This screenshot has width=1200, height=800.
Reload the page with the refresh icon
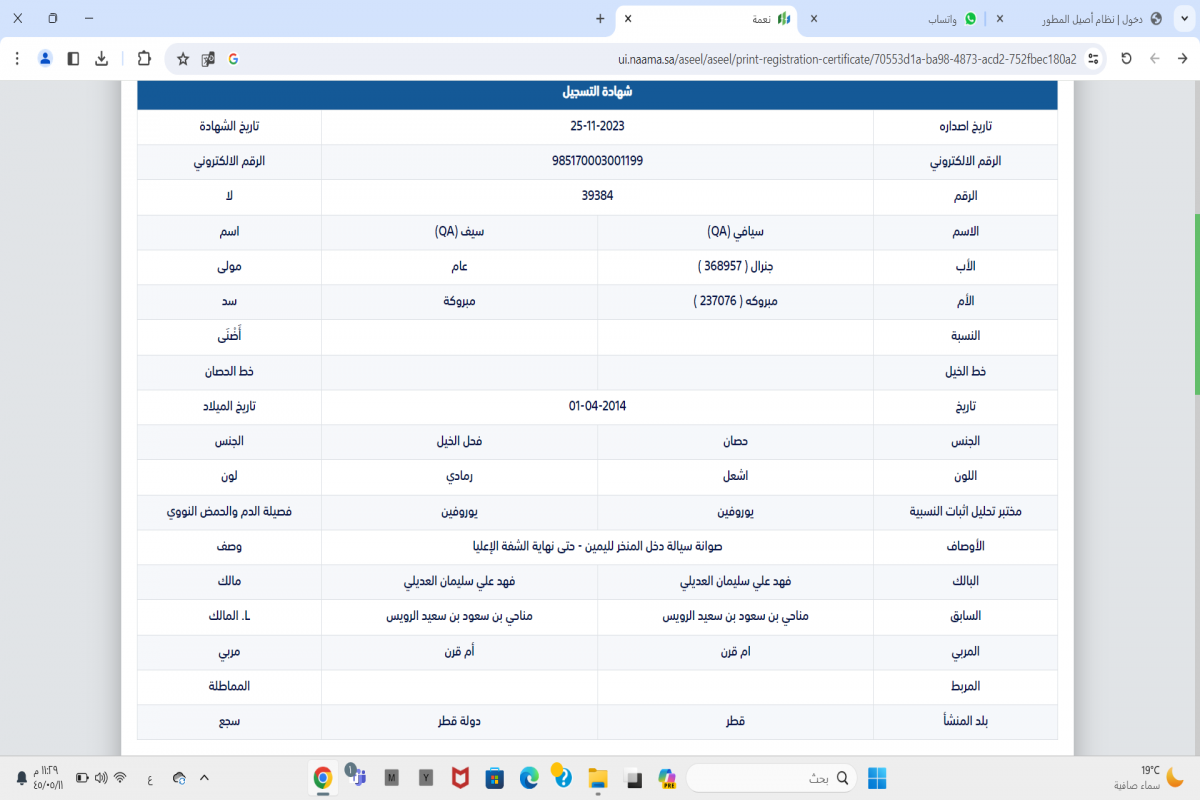click(1126, 59)
